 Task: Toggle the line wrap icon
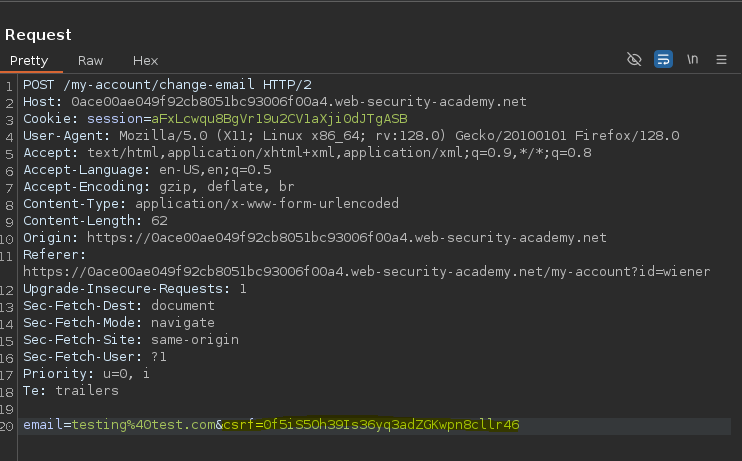click(x=663, y=60)
